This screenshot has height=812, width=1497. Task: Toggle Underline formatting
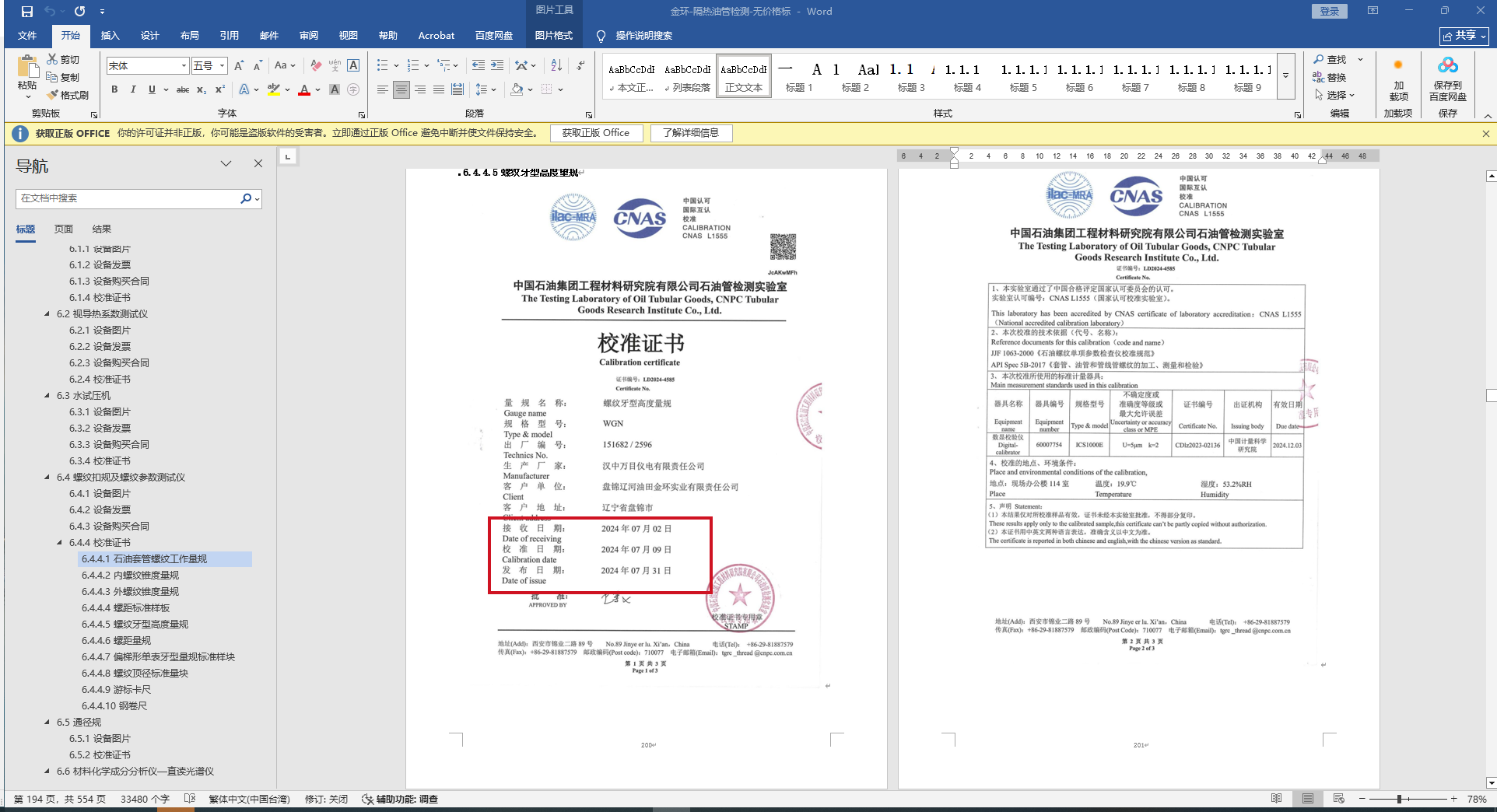pos(152,89)
